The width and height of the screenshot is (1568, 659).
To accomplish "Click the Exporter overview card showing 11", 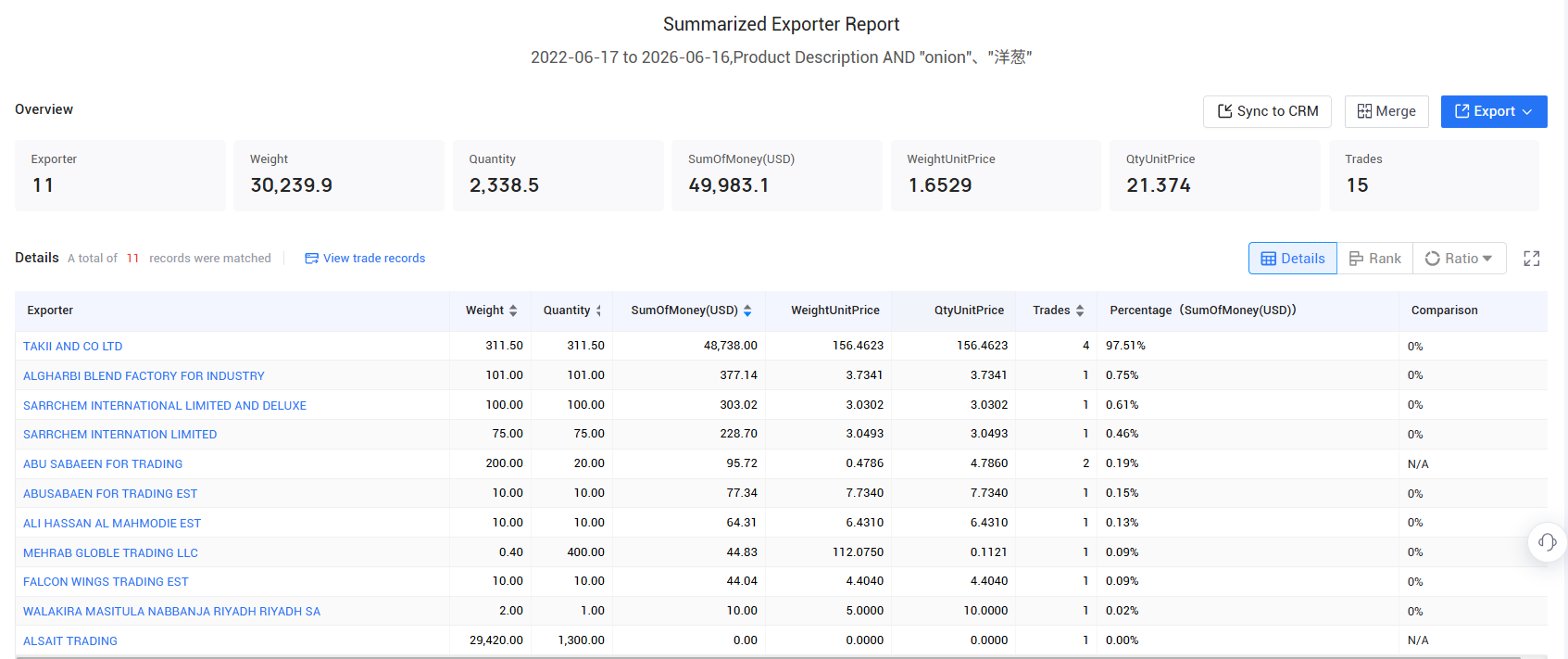I will [x=120, y=175].
